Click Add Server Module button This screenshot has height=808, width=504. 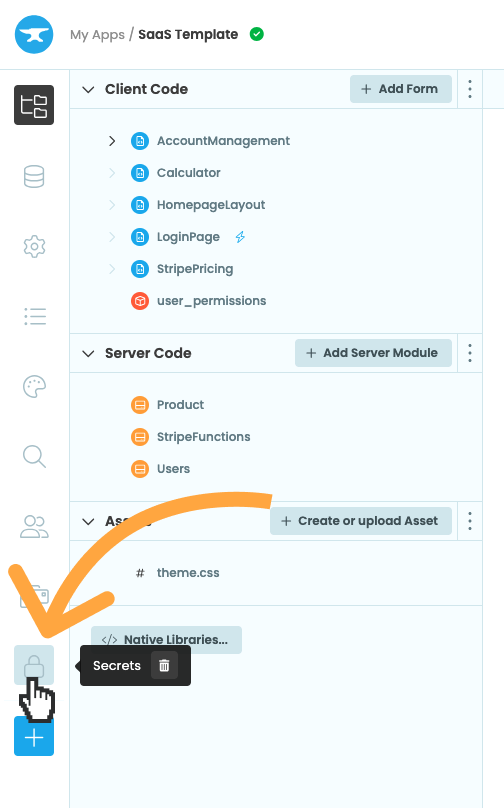click(x=373, y=353)
